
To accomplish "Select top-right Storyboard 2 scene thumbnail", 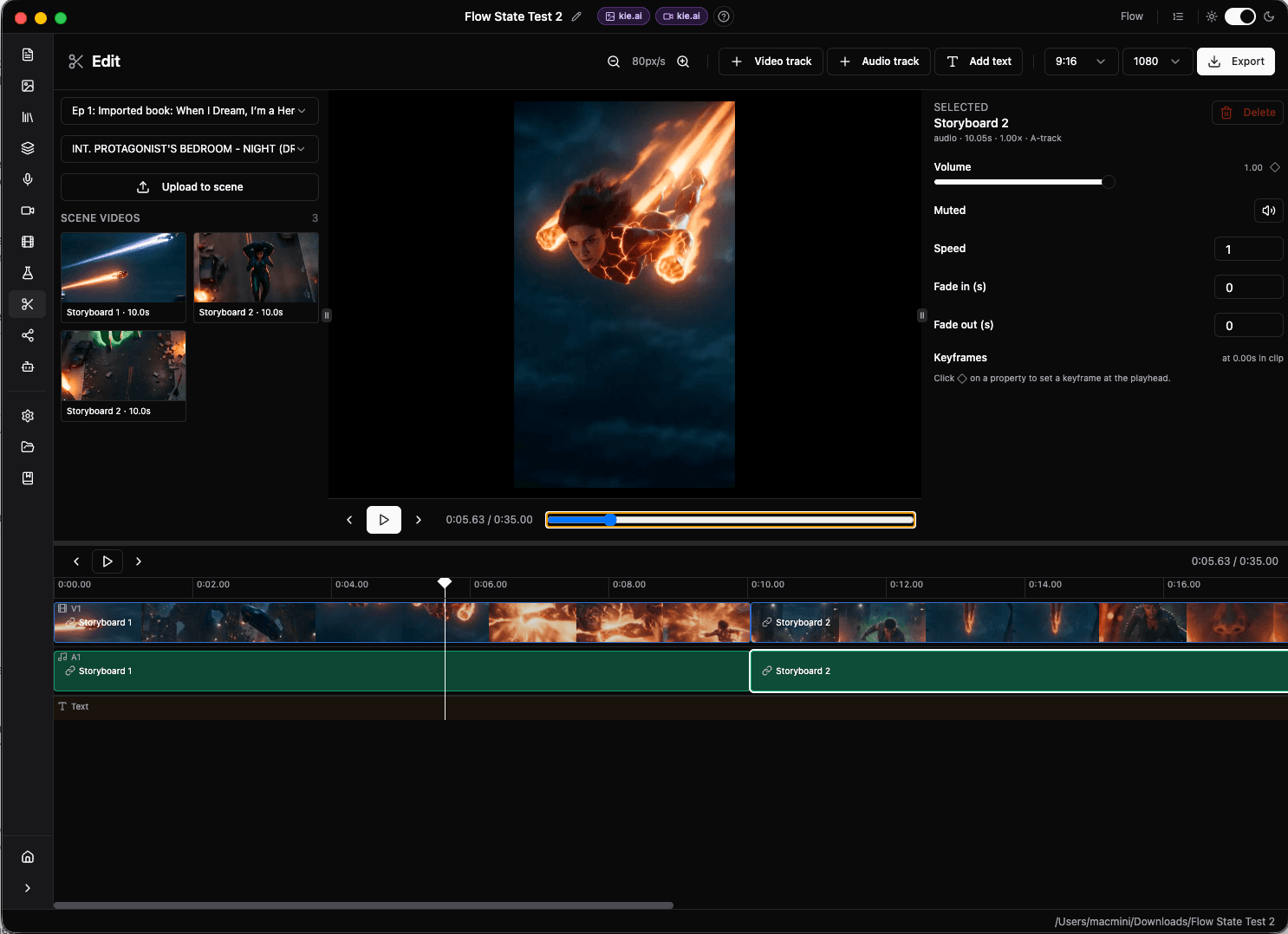I will click(256, 277).
